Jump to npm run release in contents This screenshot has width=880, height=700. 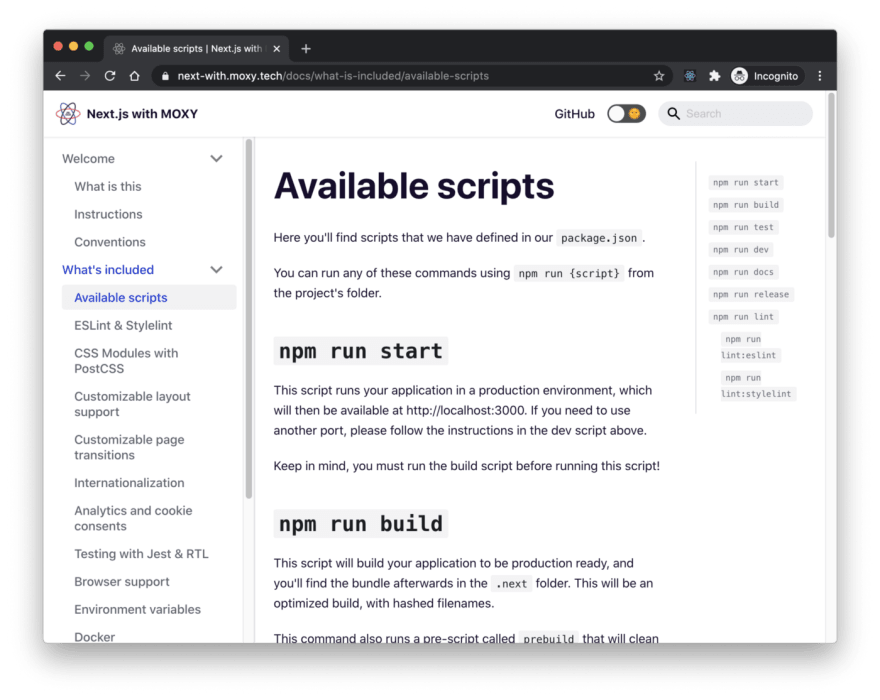click(751, 295)
